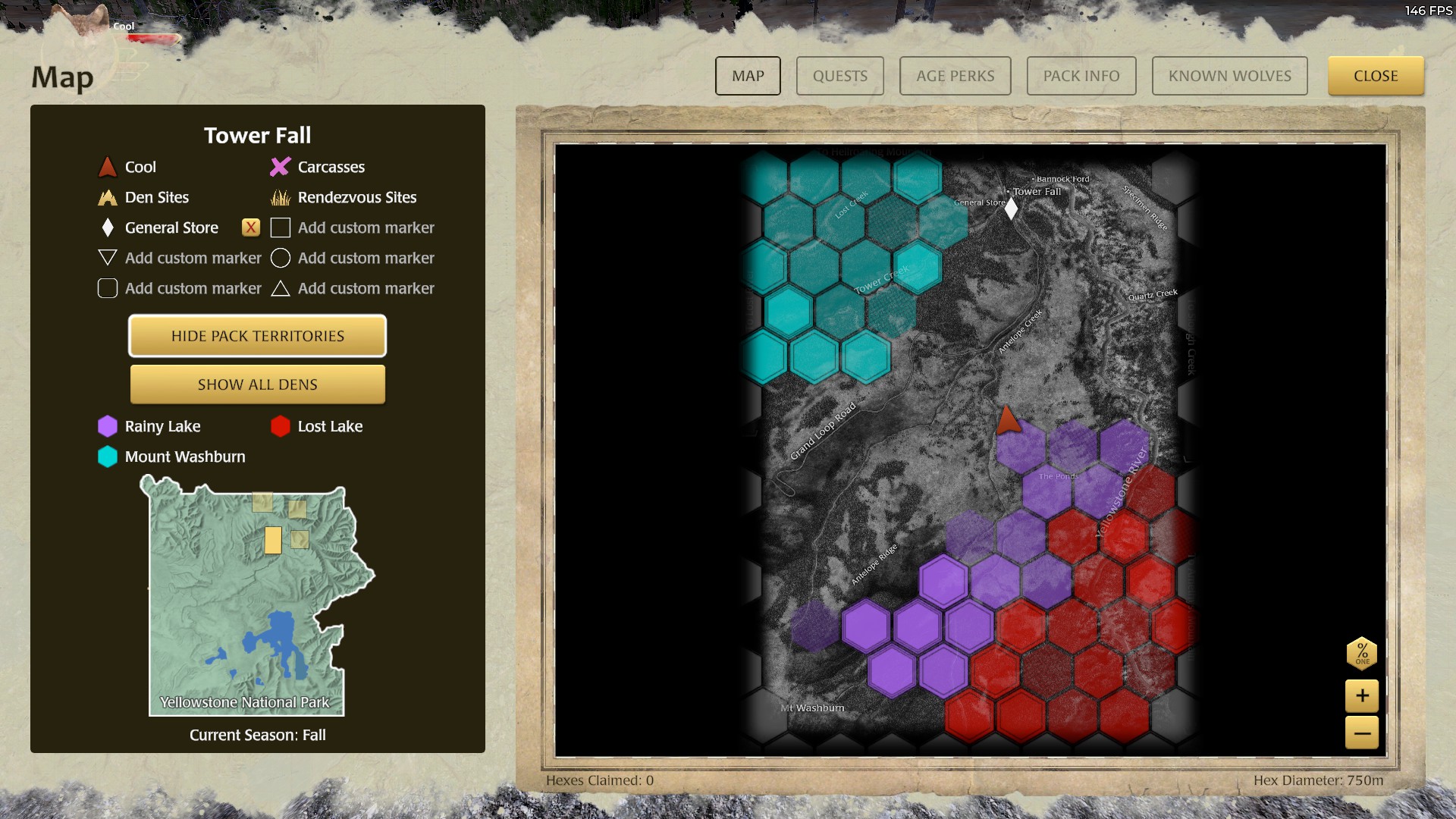The image size is (1456, 819).
Task: Add custom marker with inverted triangle icon
Action: click(x=108, y=258)
